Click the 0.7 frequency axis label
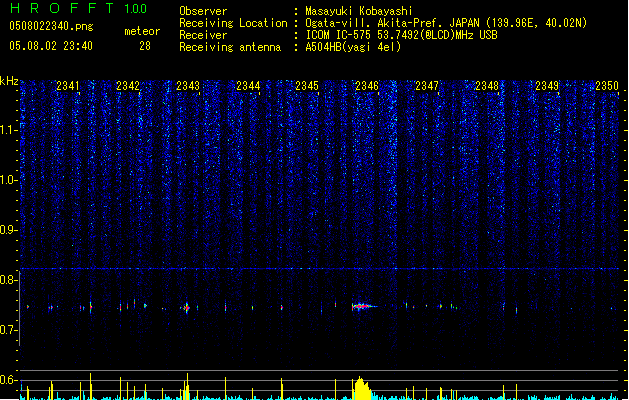Viewport: 629px width, 400px height. (8, 330)
